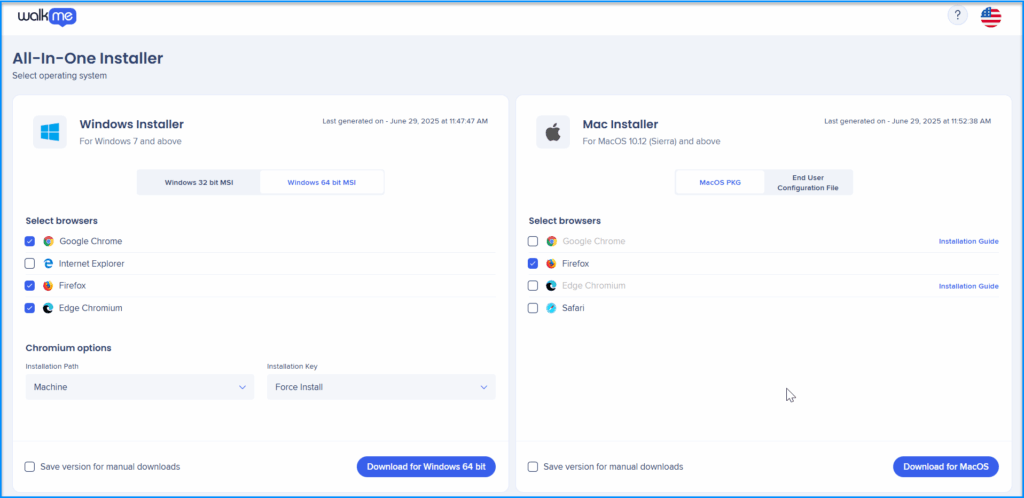1024x498 pixels.
Task: Click Edge Chromium icon in Mac Installer
Action: 551,286
